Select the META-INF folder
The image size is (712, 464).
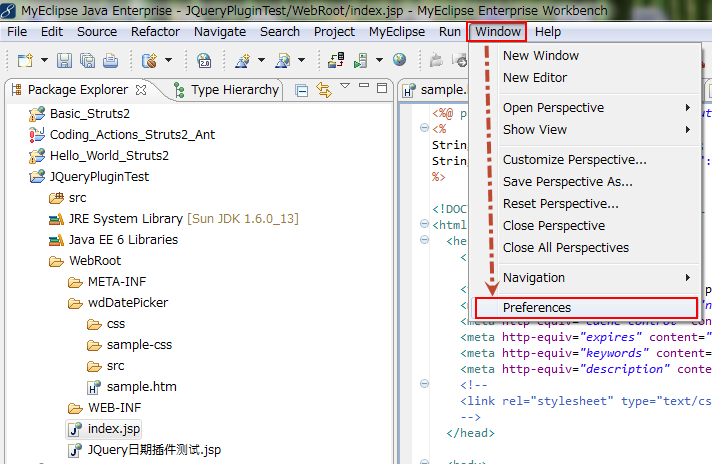[107, 282]
